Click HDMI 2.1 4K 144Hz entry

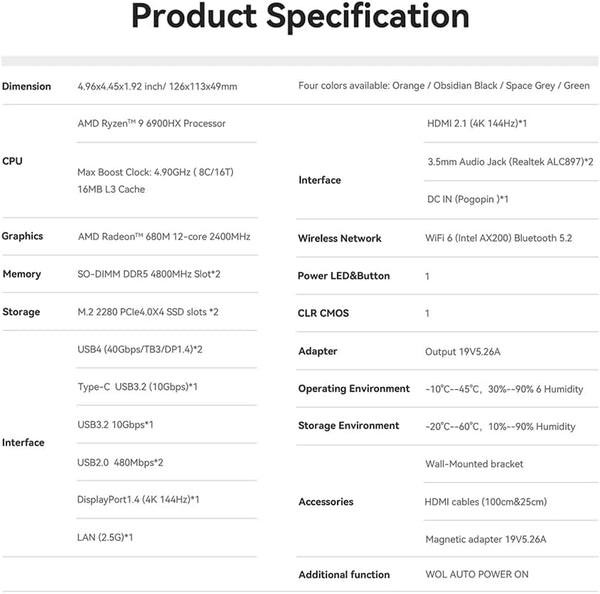click(477, 124)
